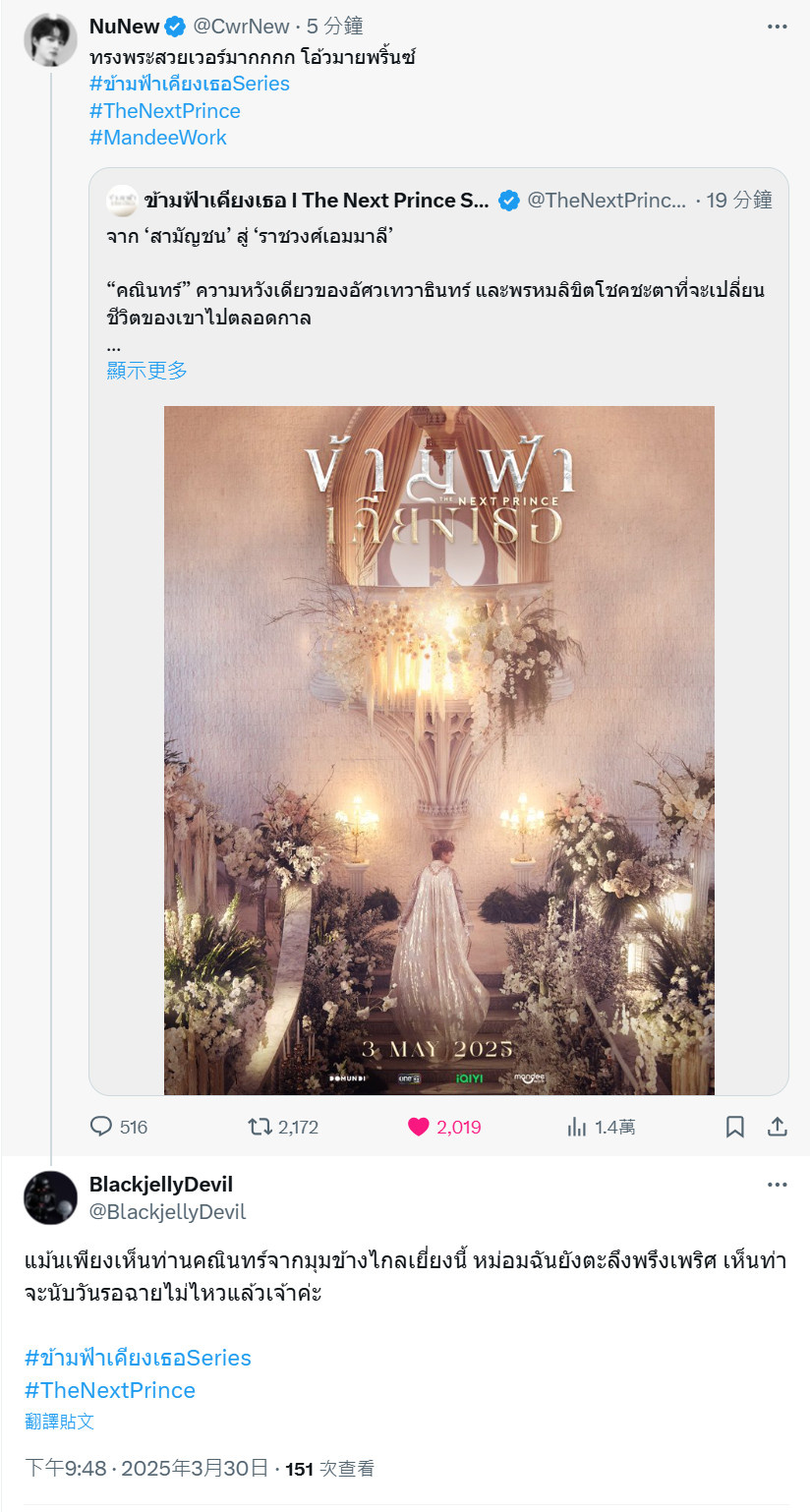This screenshot has height=1512, width=810.
Task: Open #TheNextPrince hashtag in NuNew's tweet
Action: 165,111
